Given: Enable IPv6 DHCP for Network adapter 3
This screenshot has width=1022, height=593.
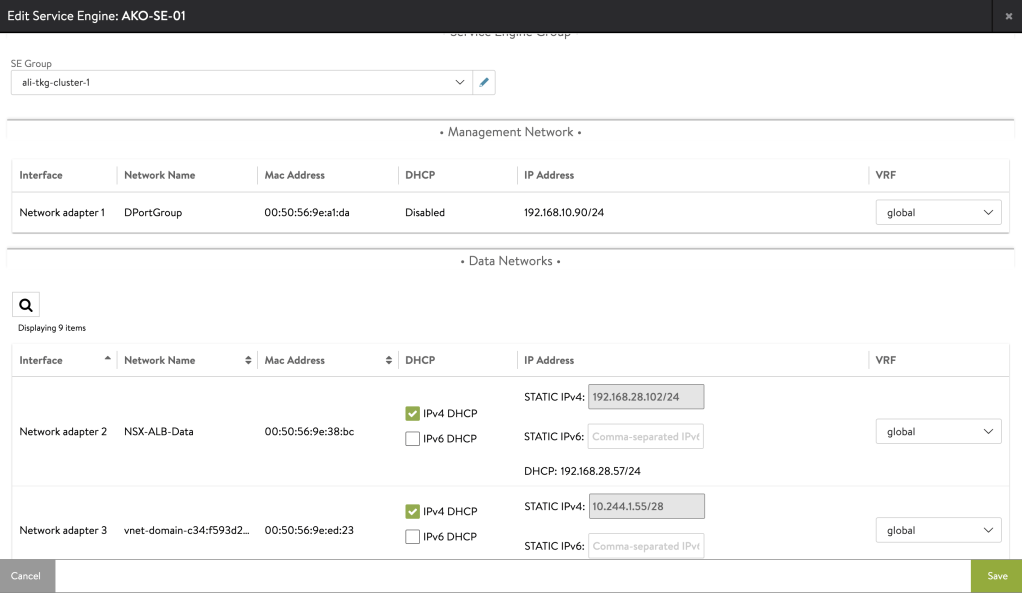Looking at the screenshot, I should pyautogui.click(x=412, y=537).
